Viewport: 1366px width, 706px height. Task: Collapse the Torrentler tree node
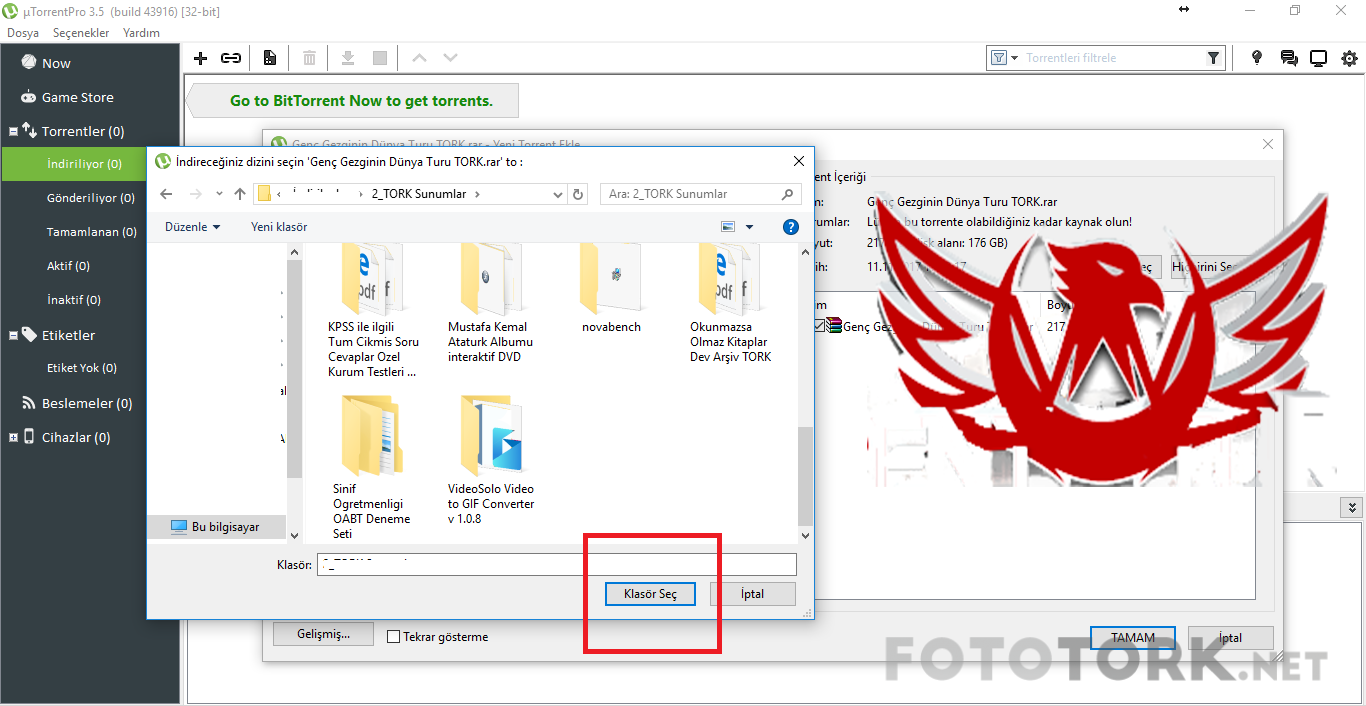click(13, 131)
